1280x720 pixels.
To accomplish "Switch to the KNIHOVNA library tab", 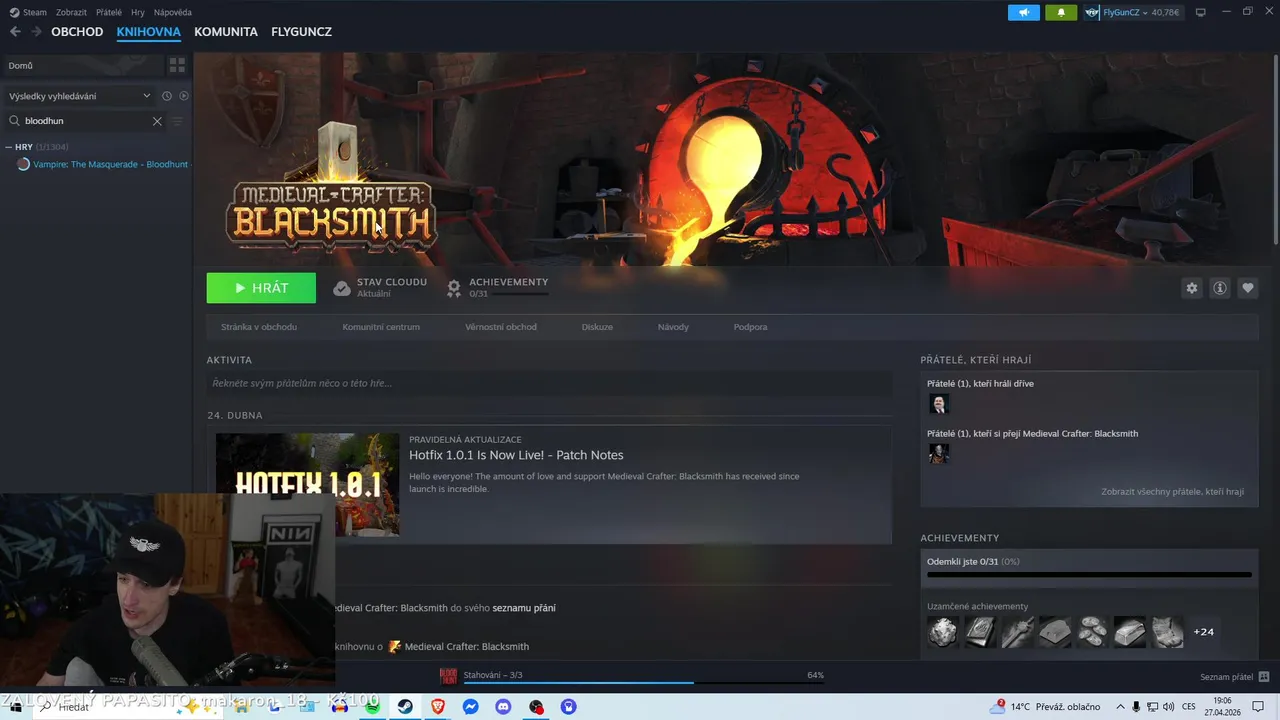I will (148, 32).
